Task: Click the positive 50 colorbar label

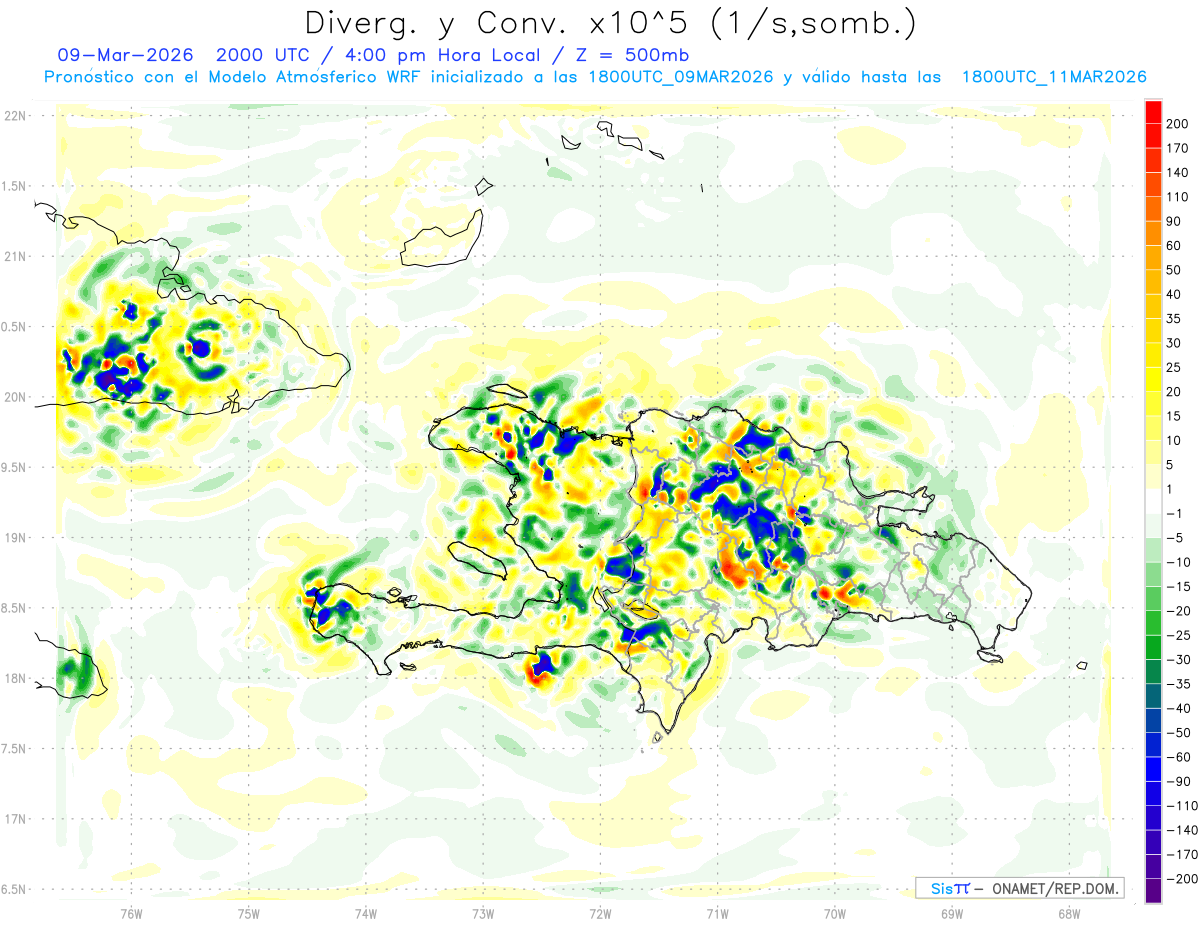Action: coord(1175,270)
